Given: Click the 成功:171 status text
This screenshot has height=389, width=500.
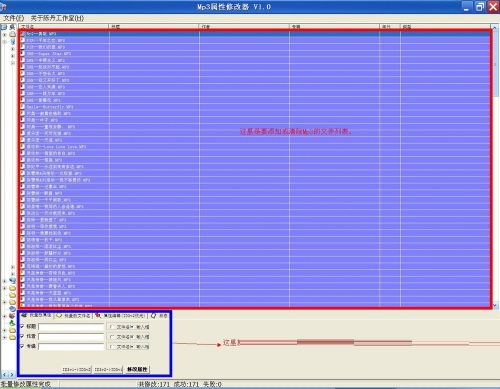Looking at the screenshot, I should pyautogui.click(x=185, y=384).
